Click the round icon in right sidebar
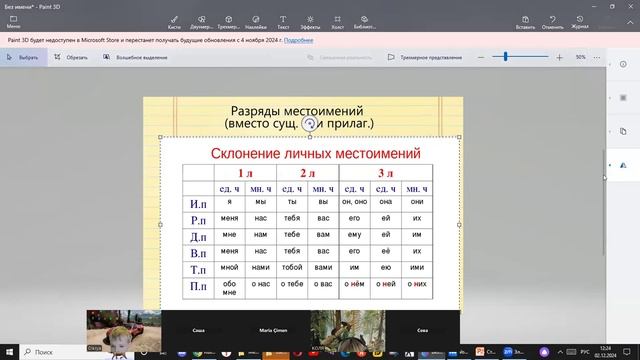 click(623, 64)
